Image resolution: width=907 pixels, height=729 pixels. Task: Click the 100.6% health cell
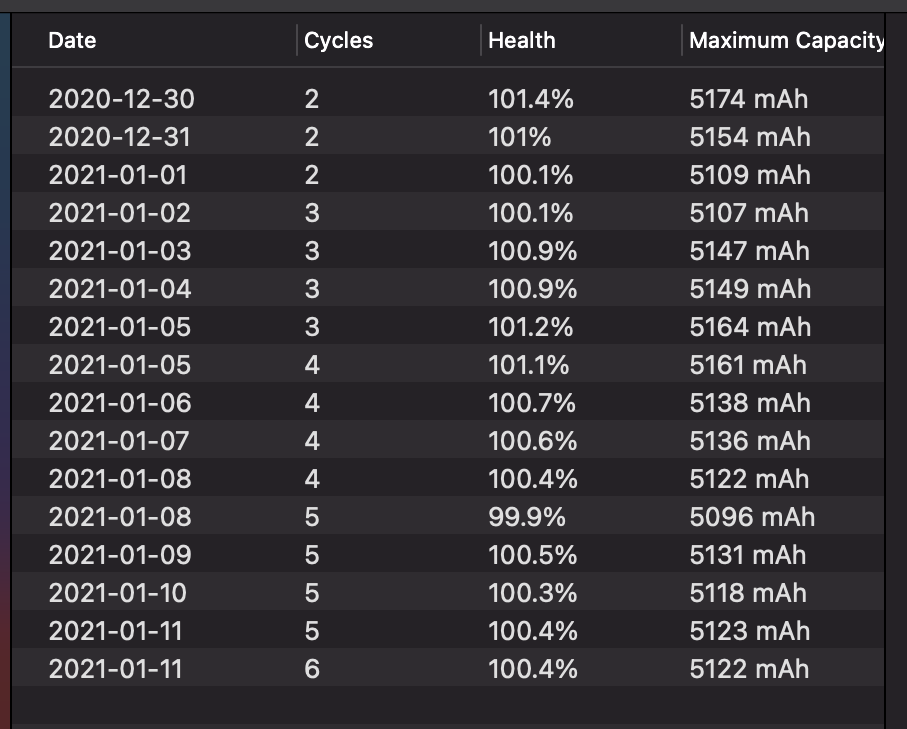(532, 441)
